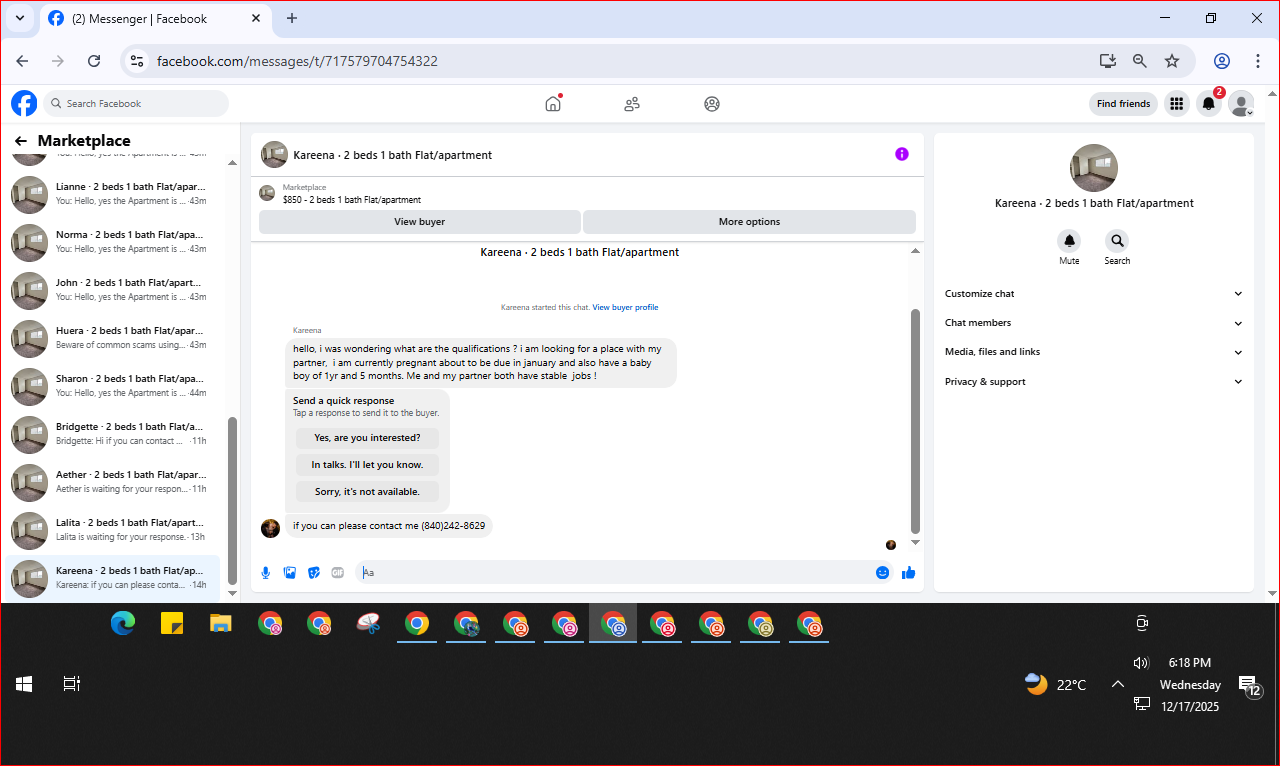Attach a photo file to the message
1280x766 pixels.
pos(290,573)
